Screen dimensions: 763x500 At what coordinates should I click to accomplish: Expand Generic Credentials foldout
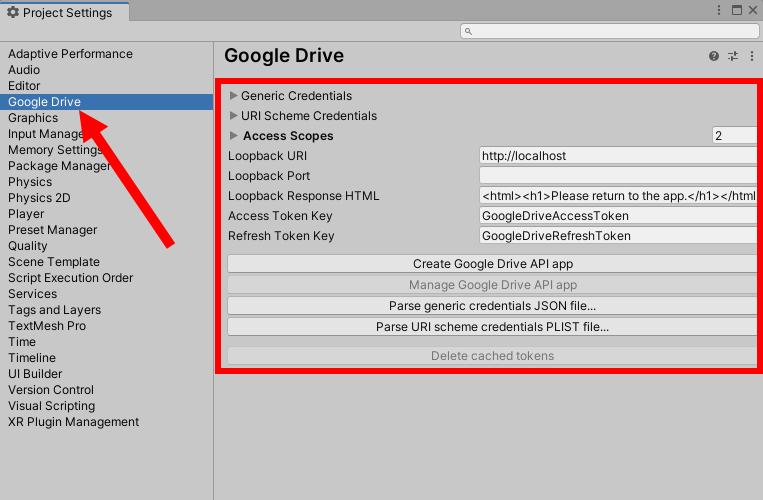pos(234,95)
